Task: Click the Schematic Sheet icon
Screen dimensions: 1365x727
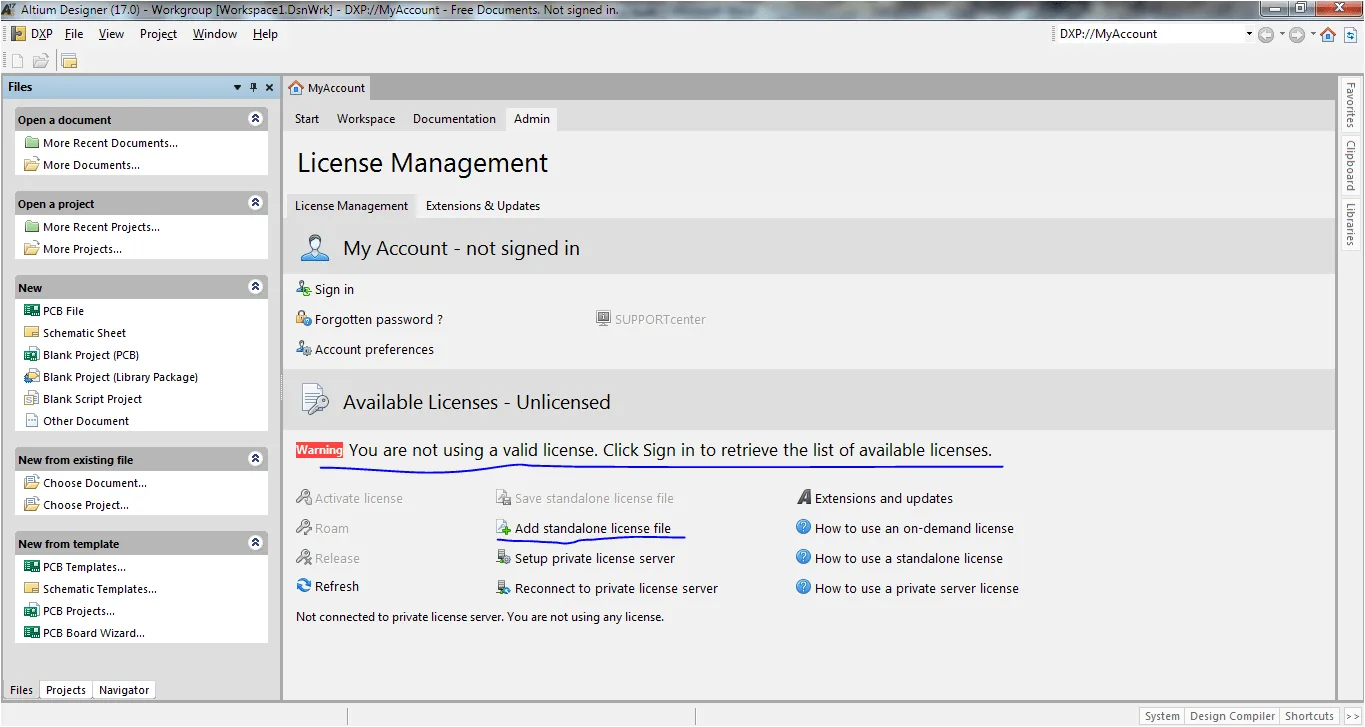Action: tap(32, 333)
